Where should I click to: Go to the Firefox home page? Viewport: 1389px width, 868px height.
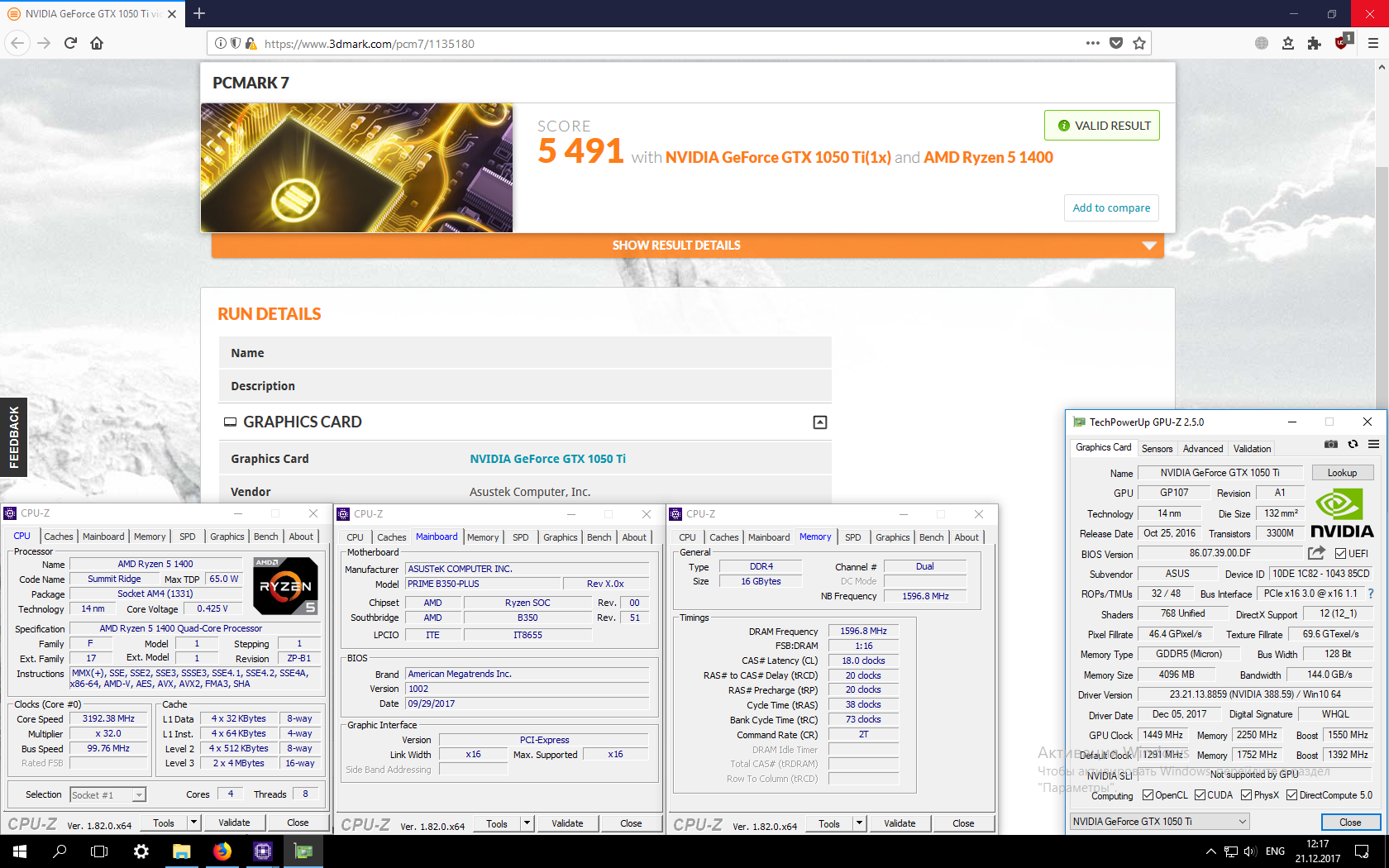[x=97, y=43]
